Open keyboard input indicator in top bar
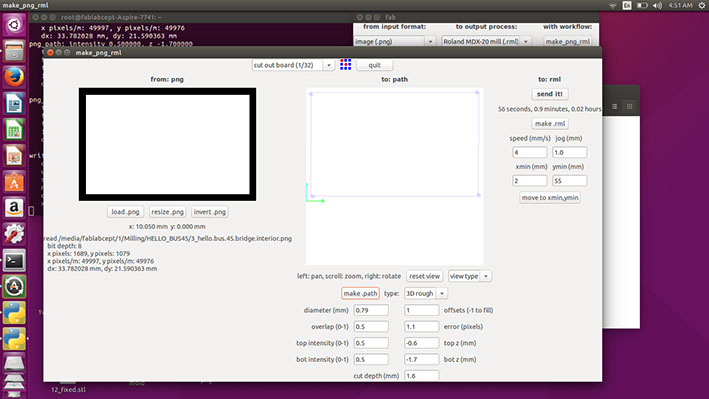The height and width of the screenshot is (399, 709). tap(627, 5)
